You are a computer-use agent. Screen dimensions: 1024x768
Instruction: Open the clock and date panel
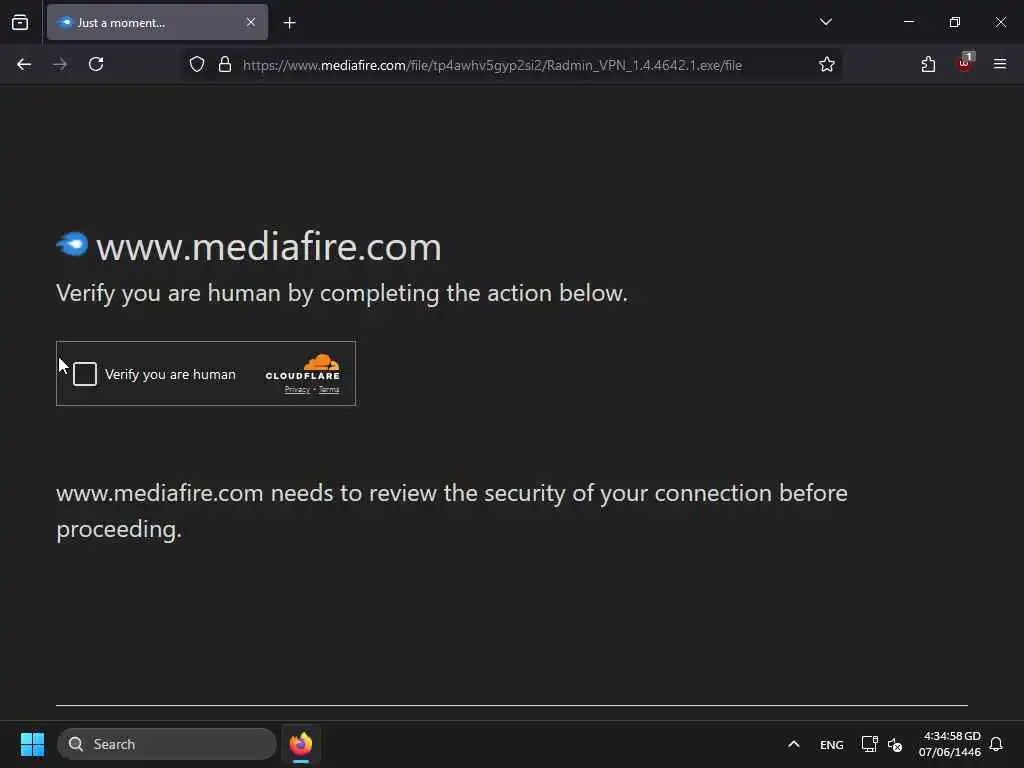[950, 744]
